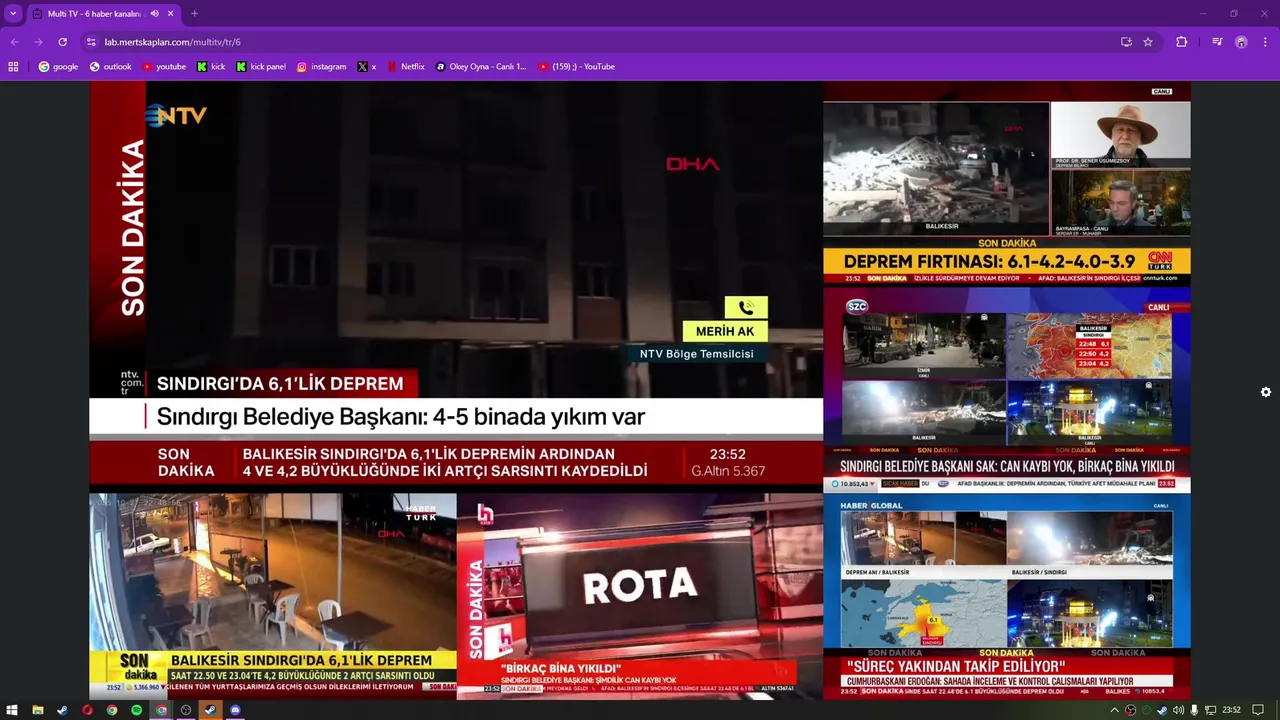This screenshot has width=1280, height=720.
Task: Show hidden system tray icons
Action: click(x=1115, y=710)
